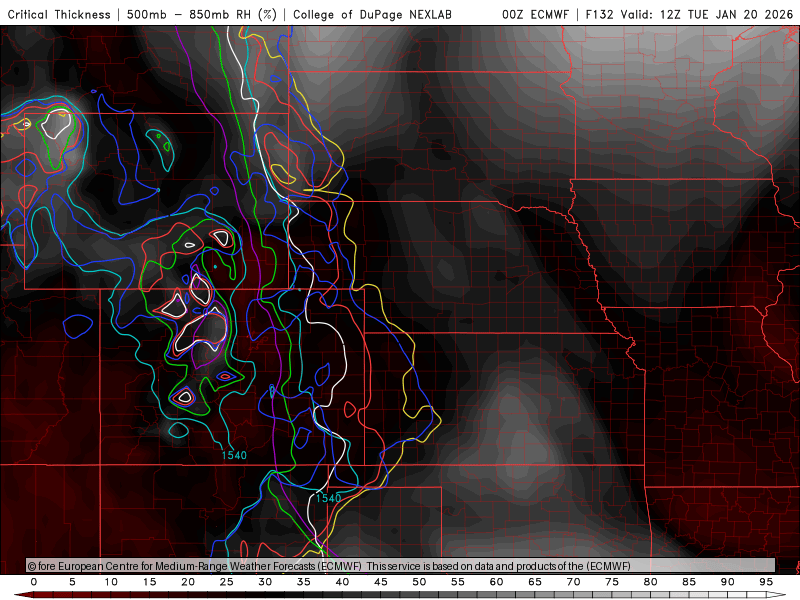Click the ECMWF copyright notice banner

click(x=401, y=566)
